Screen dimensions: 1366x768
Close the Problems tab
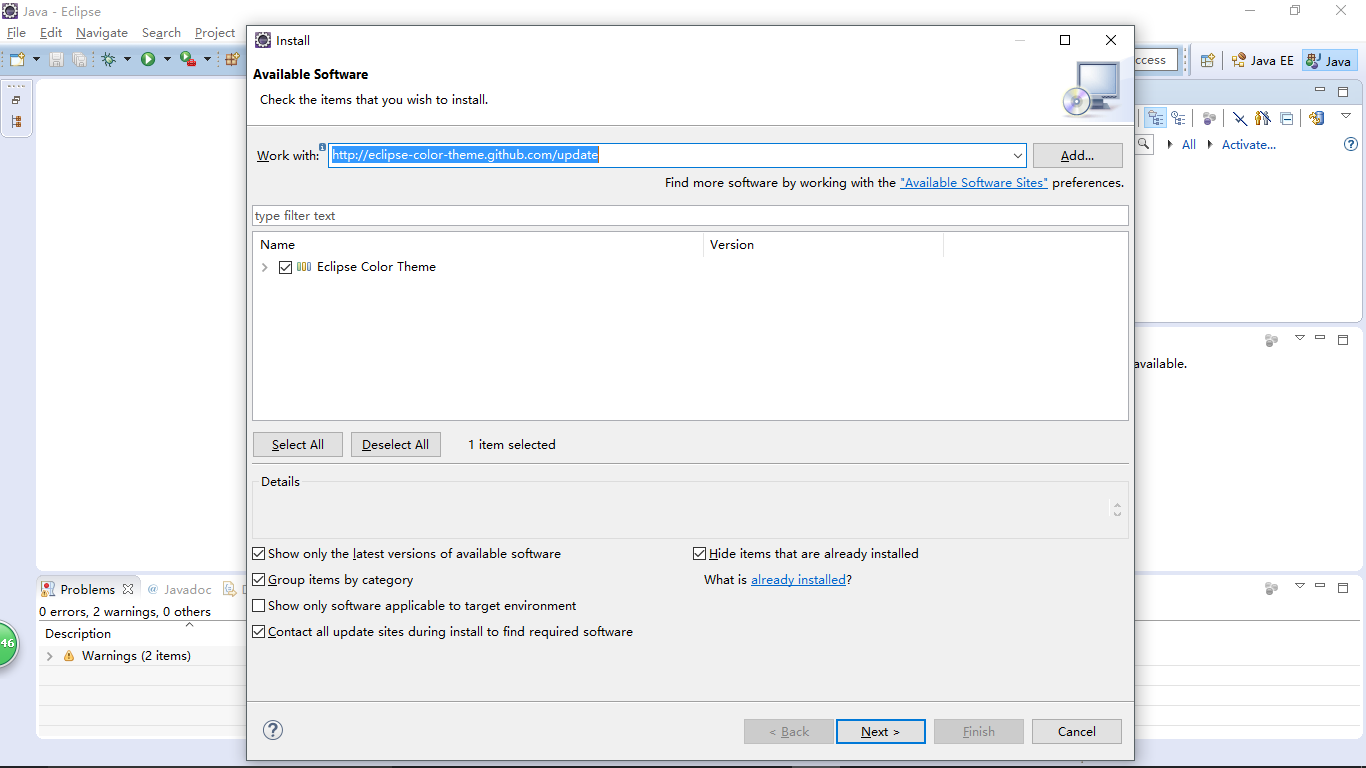point(128,589)
